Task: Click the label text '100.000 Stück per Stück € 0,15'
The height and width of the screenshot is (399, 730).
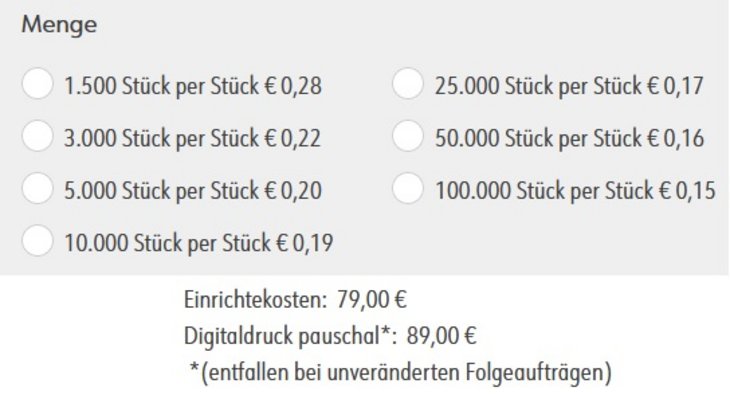Action: (x=575, y=191)
